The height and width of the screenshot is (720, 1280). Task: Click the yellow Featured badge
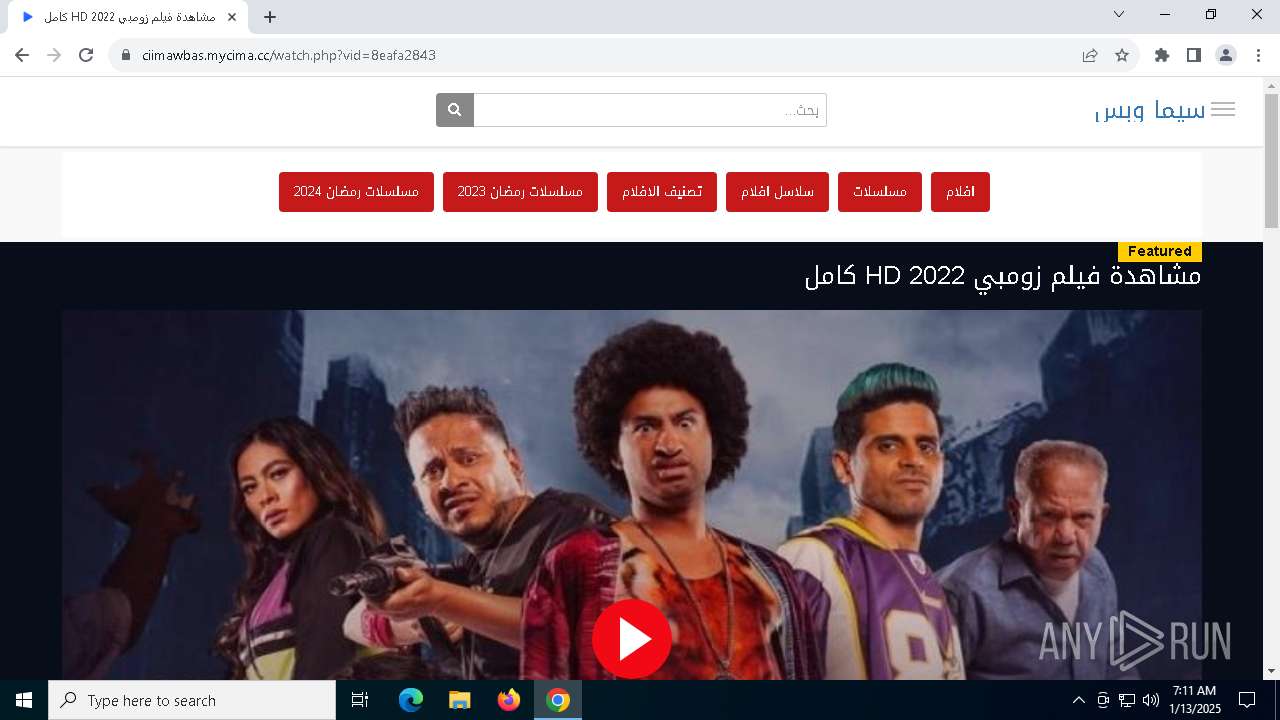[1160, 251]
